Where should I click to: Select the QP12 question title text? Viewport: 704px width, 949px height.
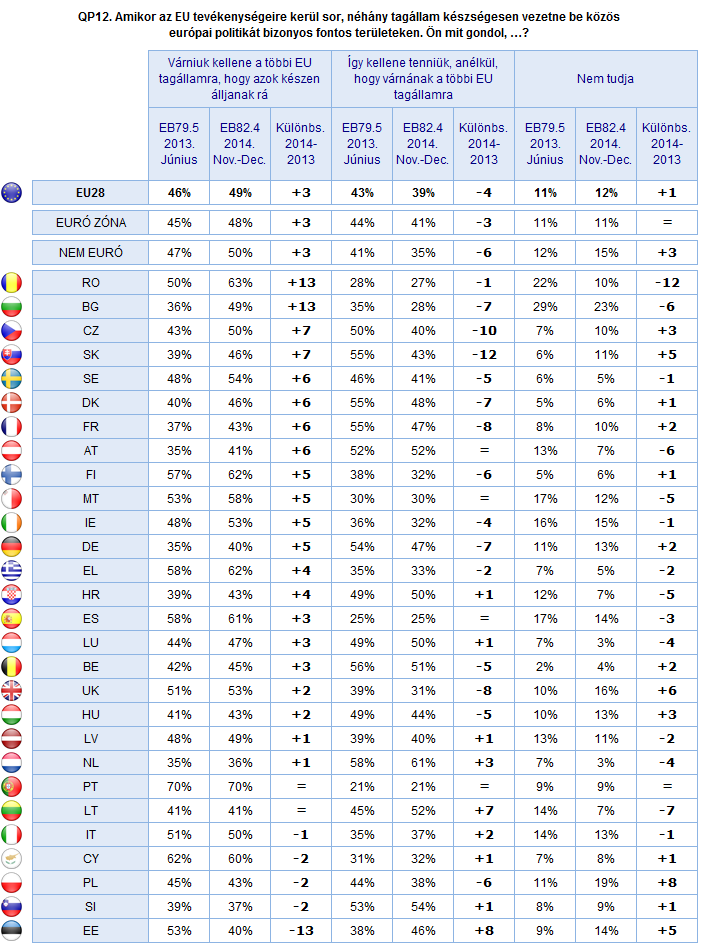point(349,25)
